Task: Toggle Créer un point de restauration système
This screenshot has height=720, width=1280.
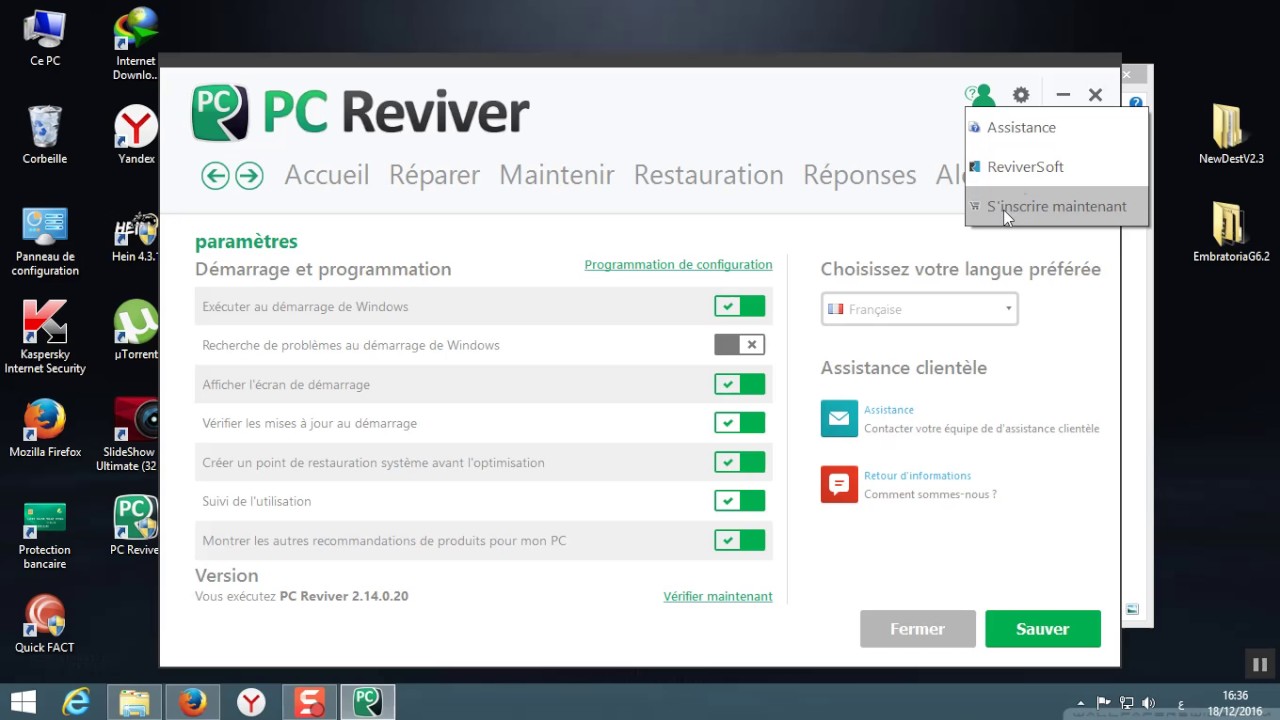Action: point(739,462)
